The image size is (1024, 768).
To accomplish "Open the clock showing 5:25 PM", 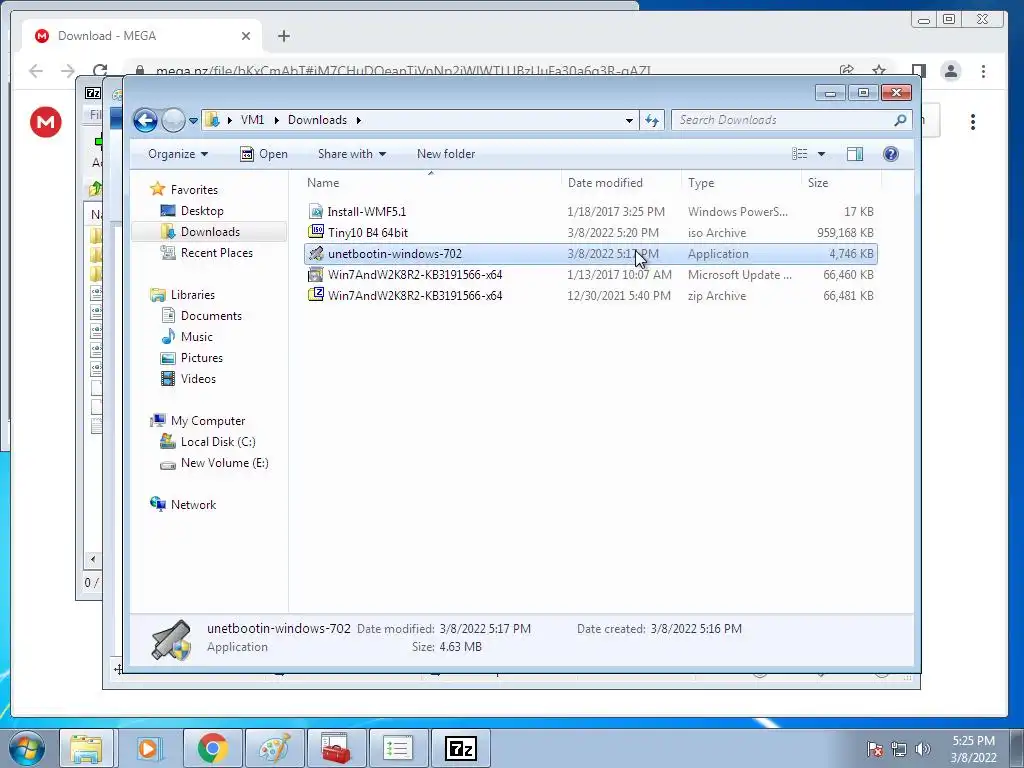I will coord(973,749).
